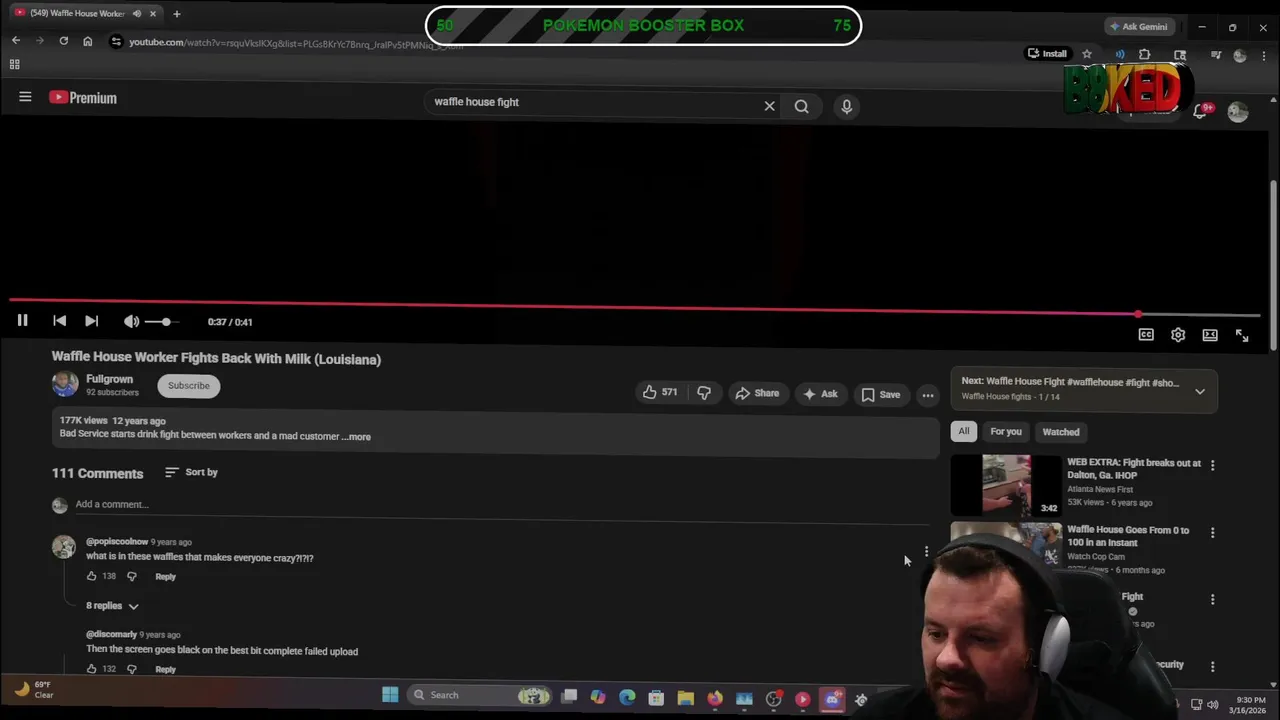Open the weather widget showing 69°F Clear
Viewport: 1280px width, 720px height.
coord(32,689)
